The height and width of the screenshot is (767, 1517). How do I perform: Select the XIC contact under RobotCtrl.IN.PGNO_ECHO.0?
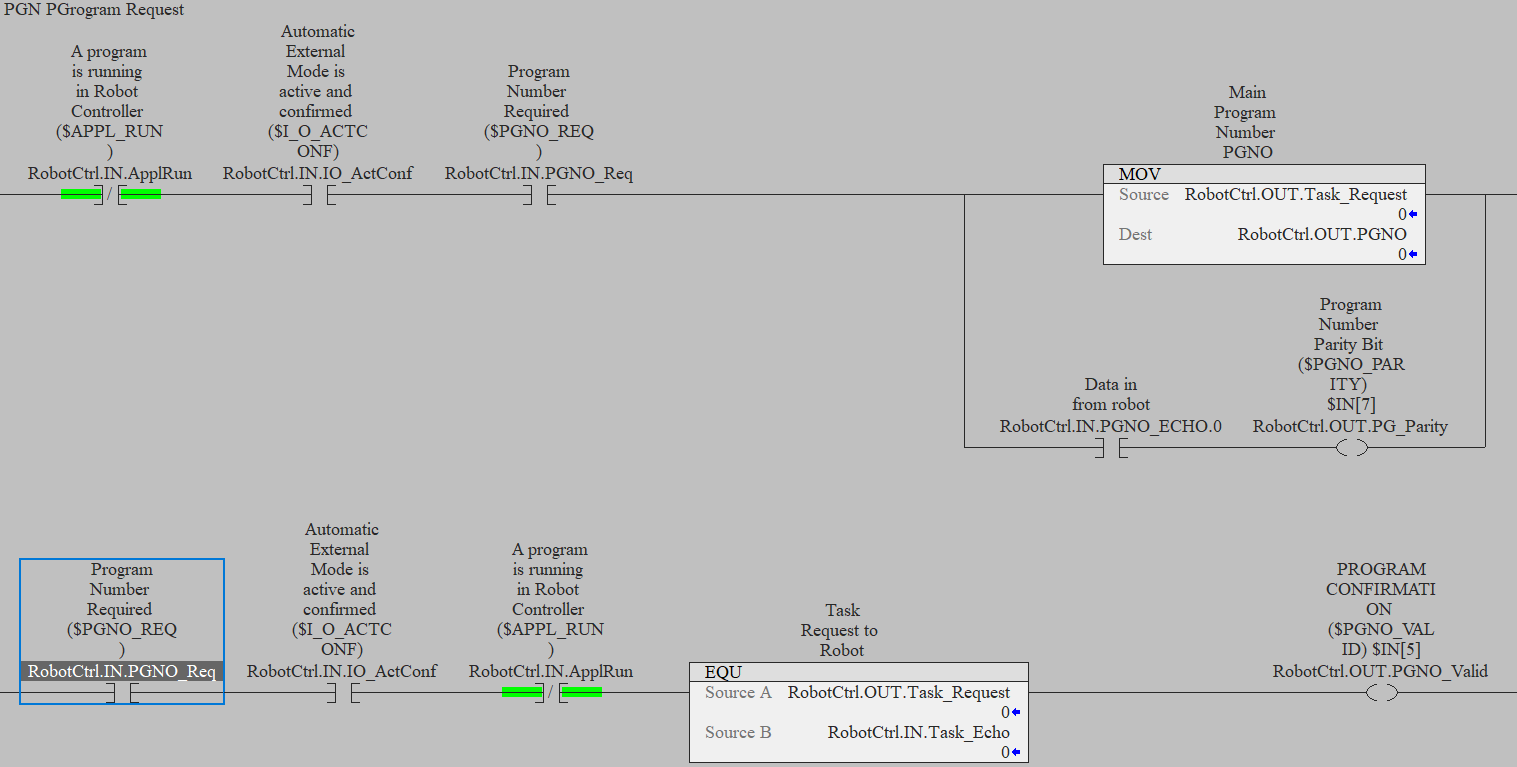coord(1110,447)
